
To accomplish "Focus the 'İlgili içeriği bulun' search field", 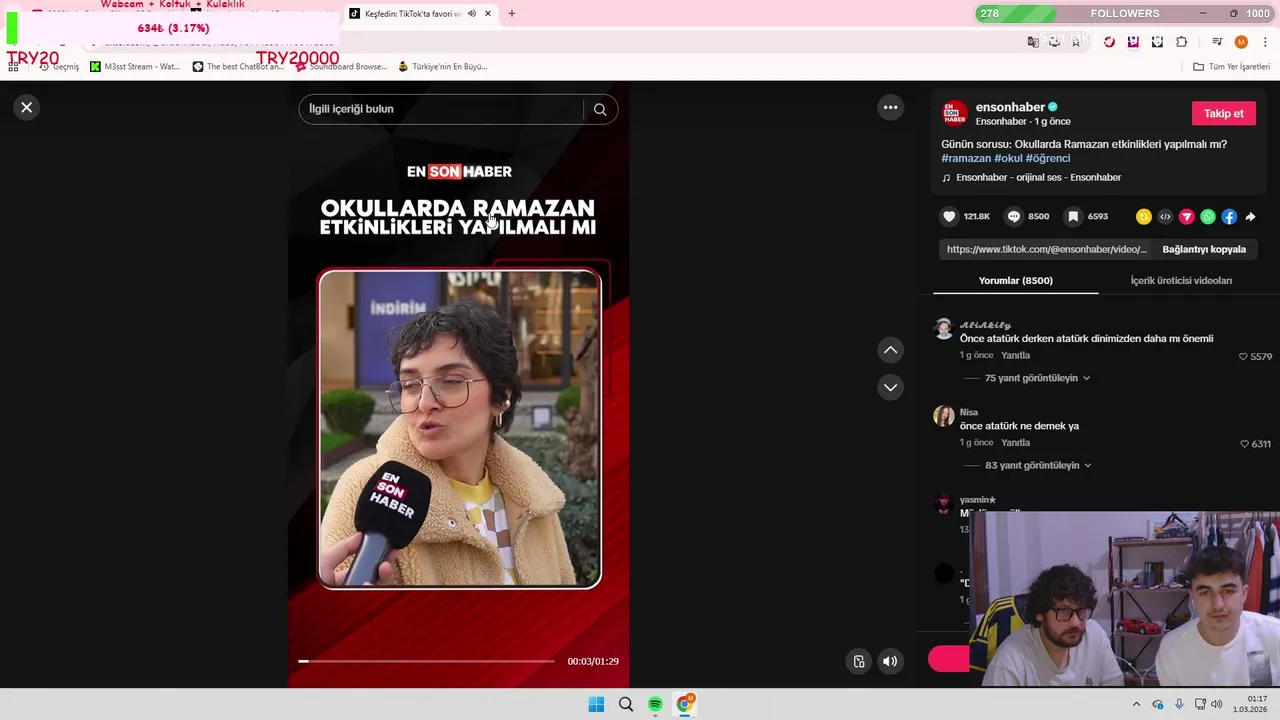I will coord(440,109).
